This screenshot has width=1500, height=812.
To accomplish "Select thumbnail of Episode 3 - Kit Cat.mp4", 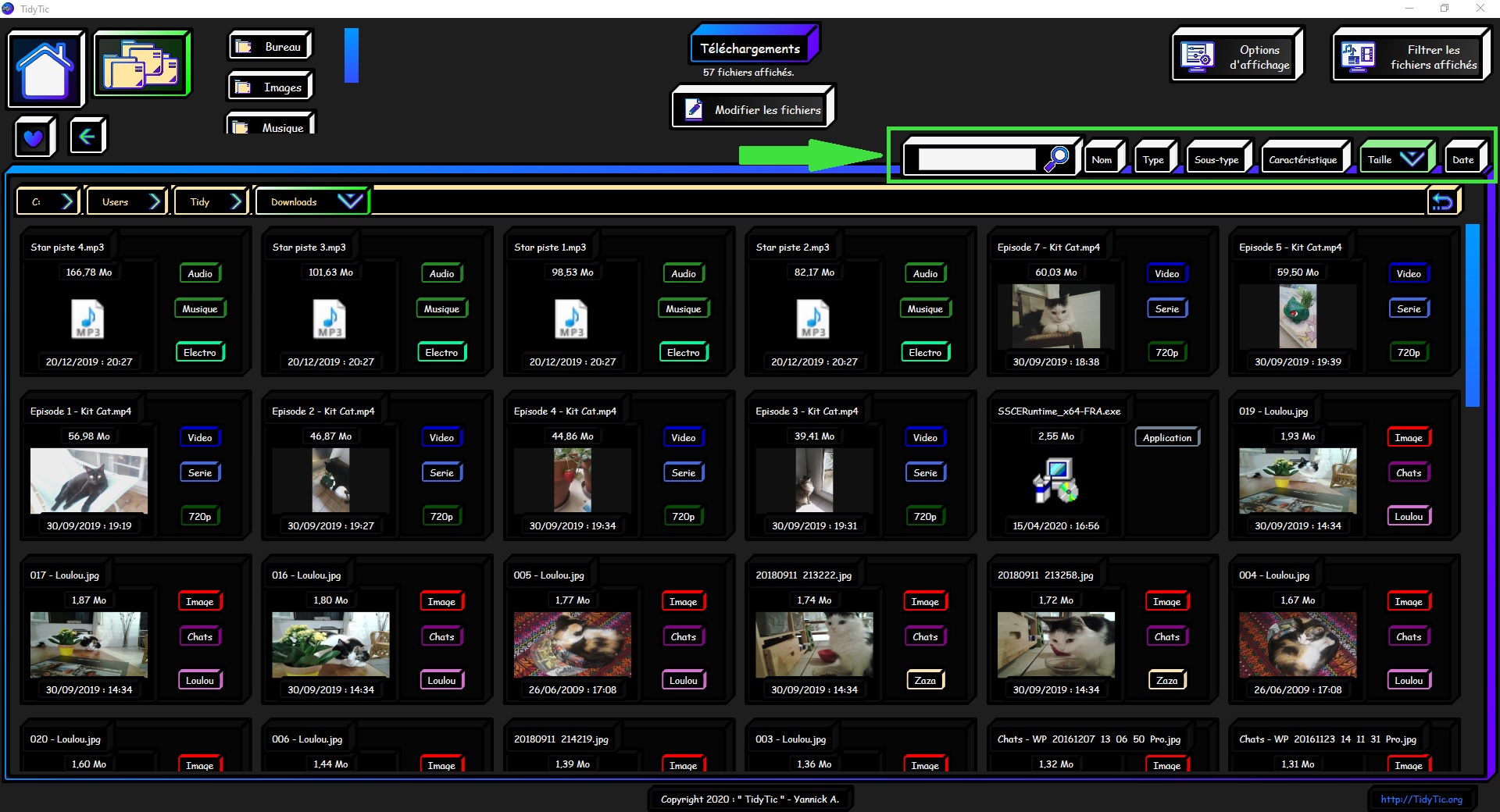I will click(x=814, y=480).
